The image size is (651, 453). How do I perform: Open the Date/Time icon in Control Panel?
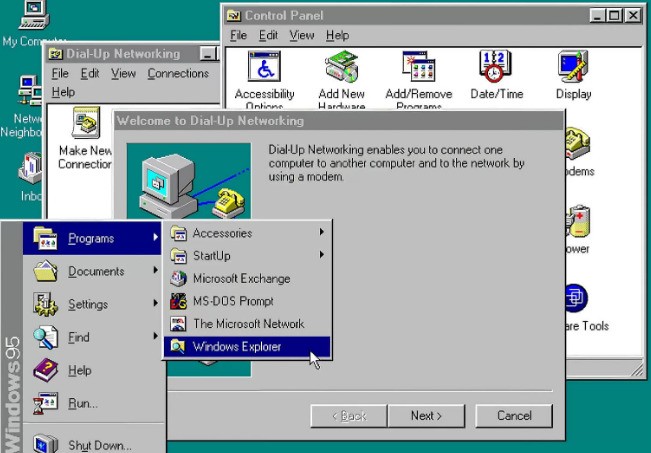click(496, 66)
